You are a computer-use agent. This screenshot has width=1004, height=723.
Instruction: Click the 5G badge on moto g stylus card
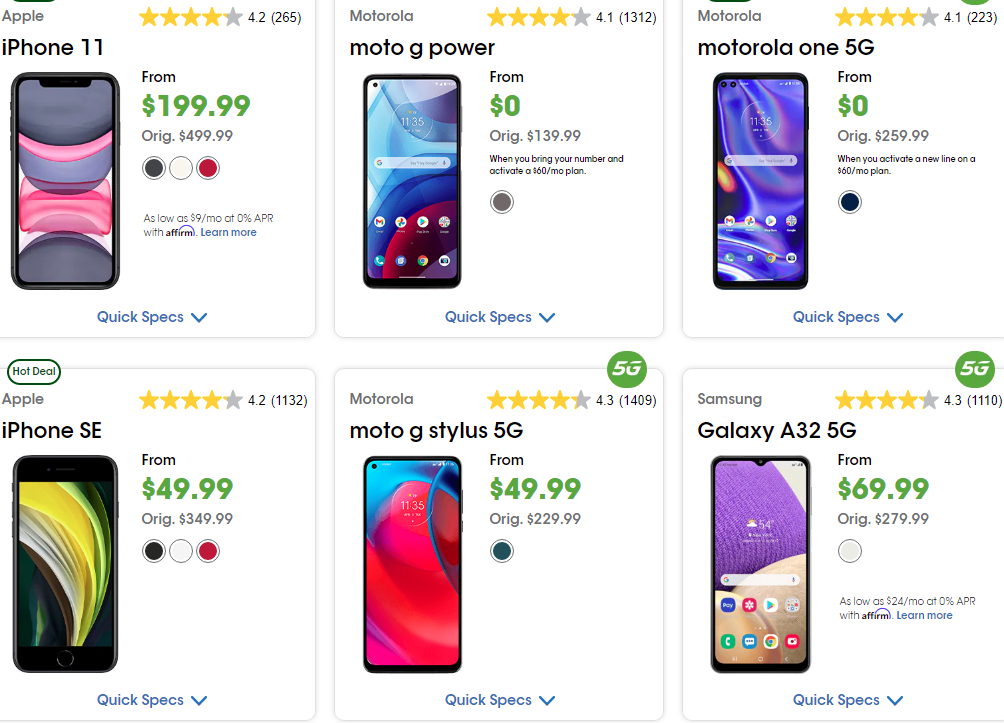[627, 368]
